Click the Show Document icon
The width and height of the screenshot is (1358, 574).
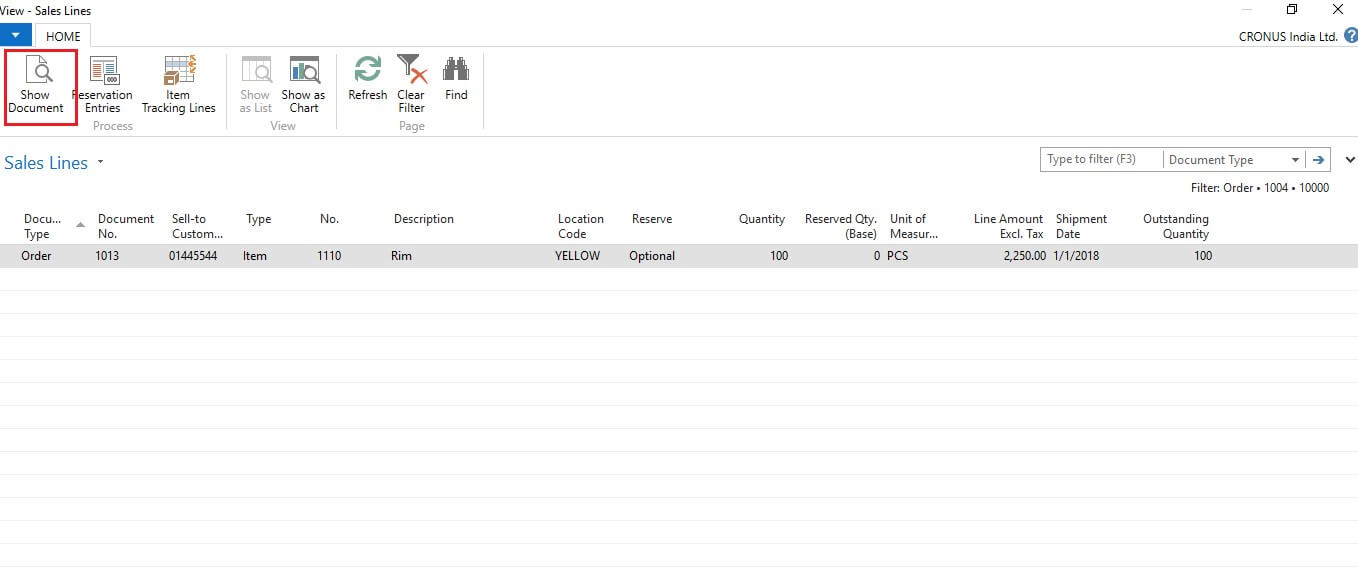point(36,72)
